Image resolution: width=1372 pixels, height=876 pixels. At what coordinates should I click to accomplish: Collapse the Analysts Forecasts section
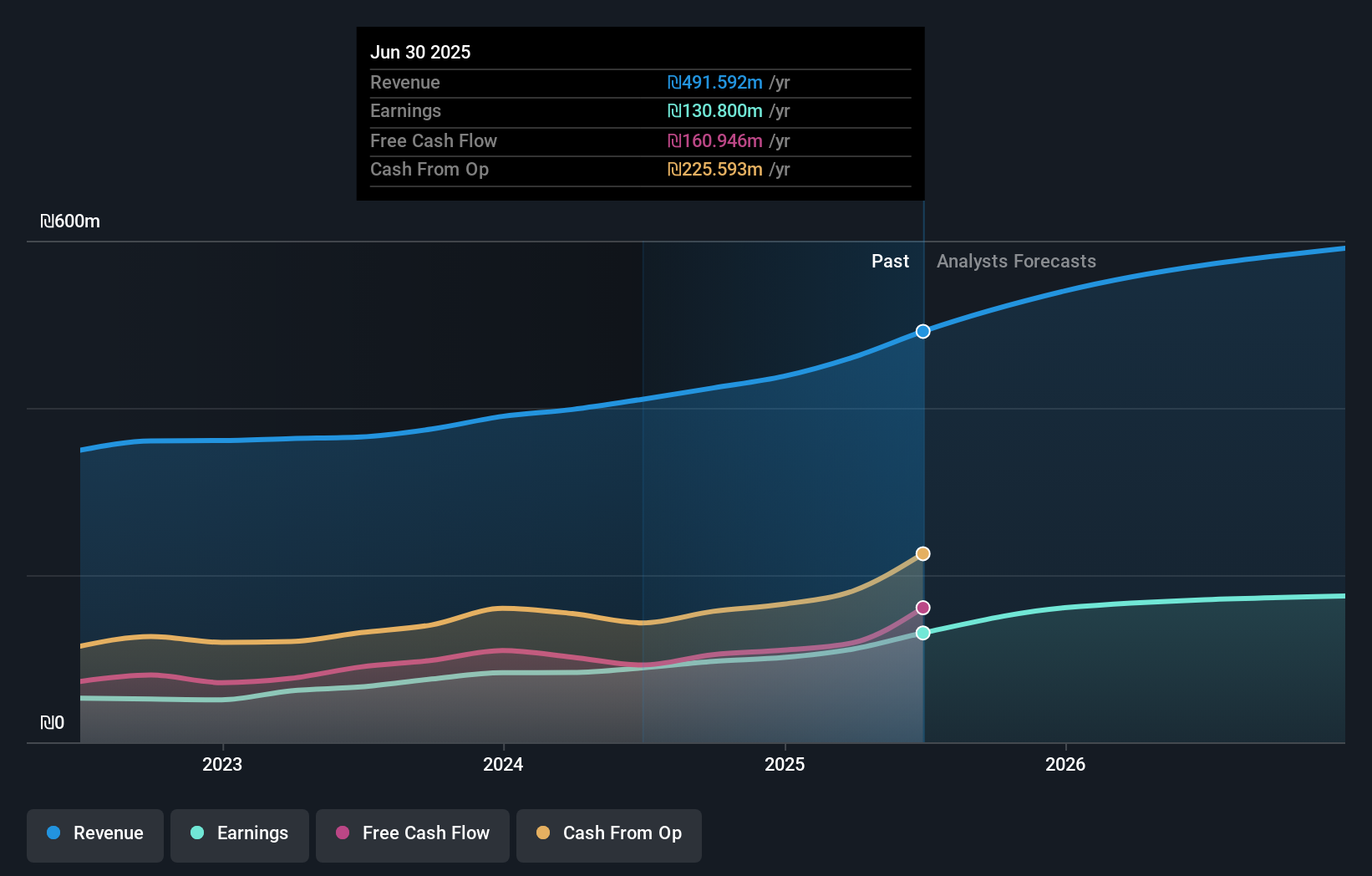click(1016, 261)
